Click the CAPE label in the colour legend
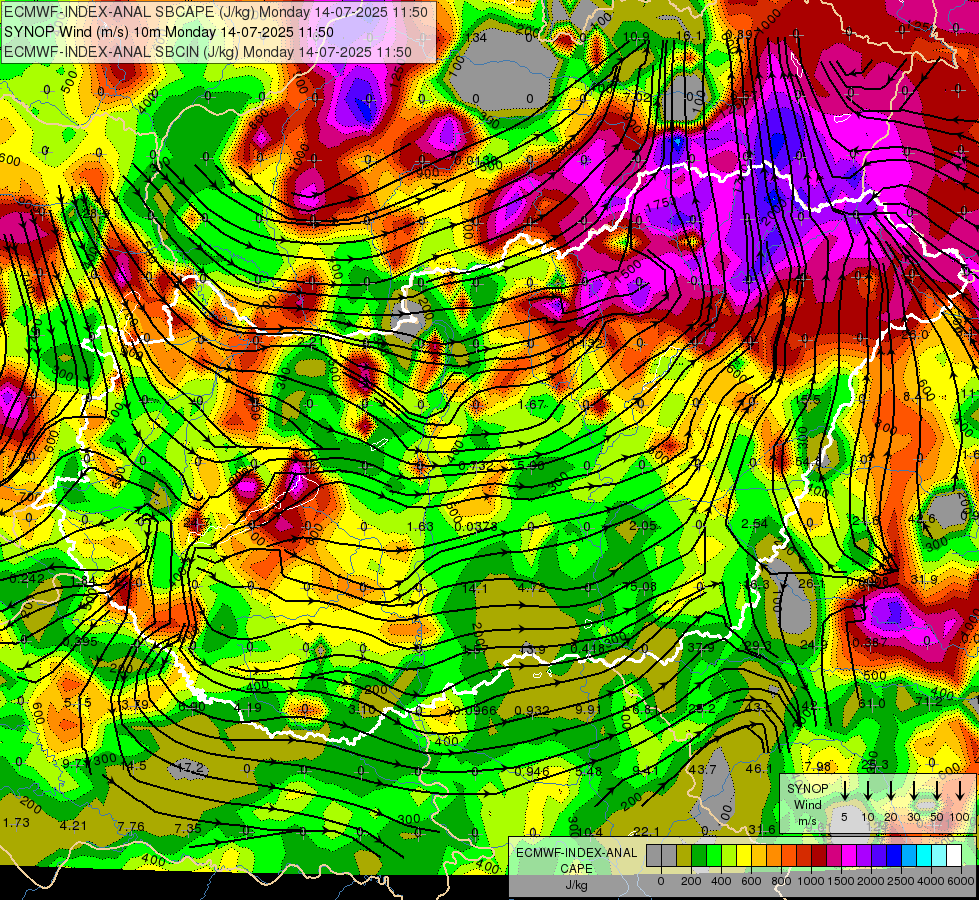 (576, 869)
